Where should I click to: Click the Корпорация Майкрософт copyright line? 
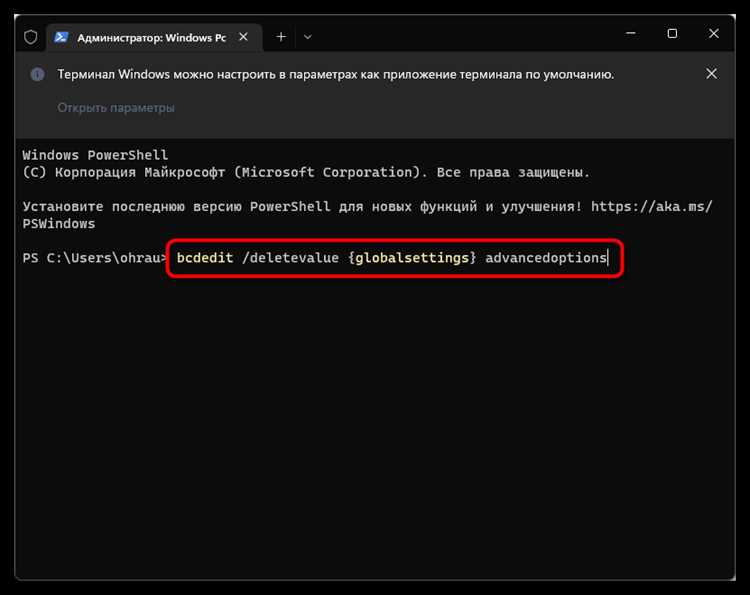(306, 172)
